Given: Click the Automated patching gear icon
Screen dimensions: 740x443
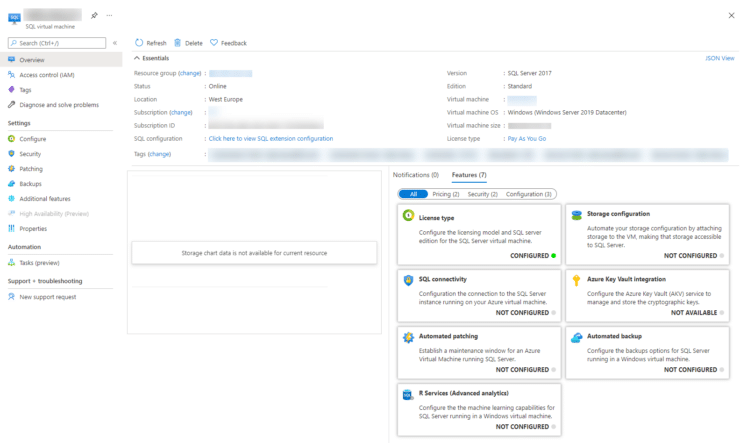Looking at the screenshot, I should pyautogui.click(x=408, y=337).
